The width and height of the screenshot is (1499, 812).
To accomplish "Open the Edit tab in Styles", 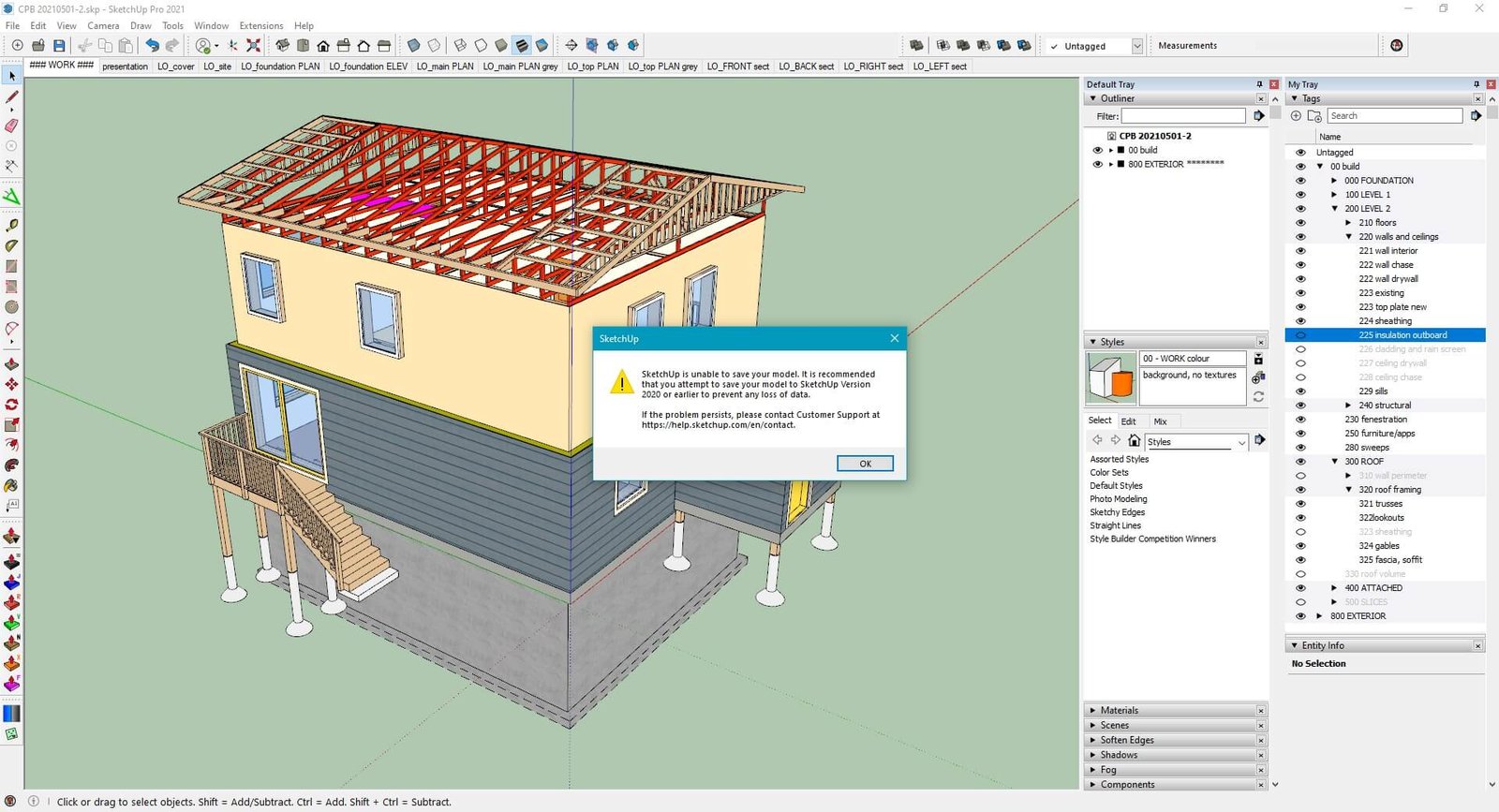I will 1128,421.
